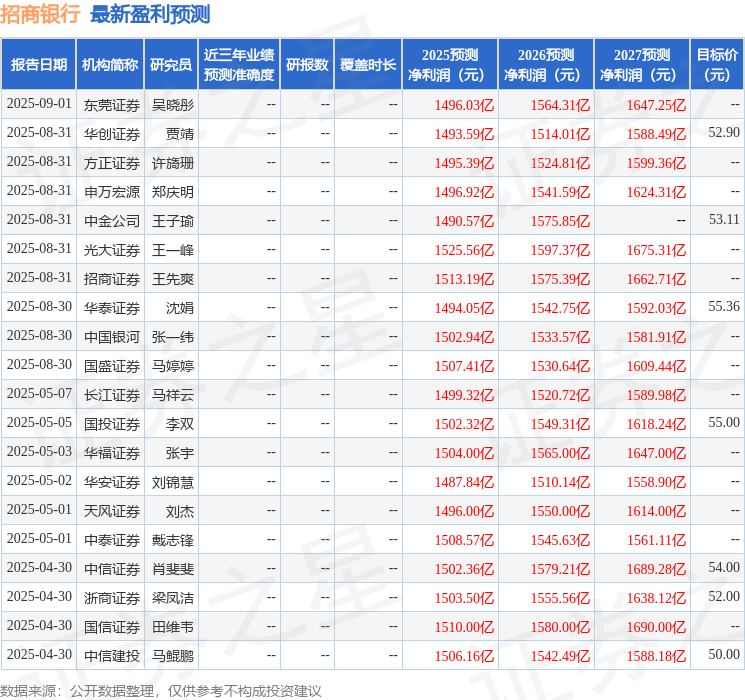Sort by 报告日期 column header

[x=39, y=65]
